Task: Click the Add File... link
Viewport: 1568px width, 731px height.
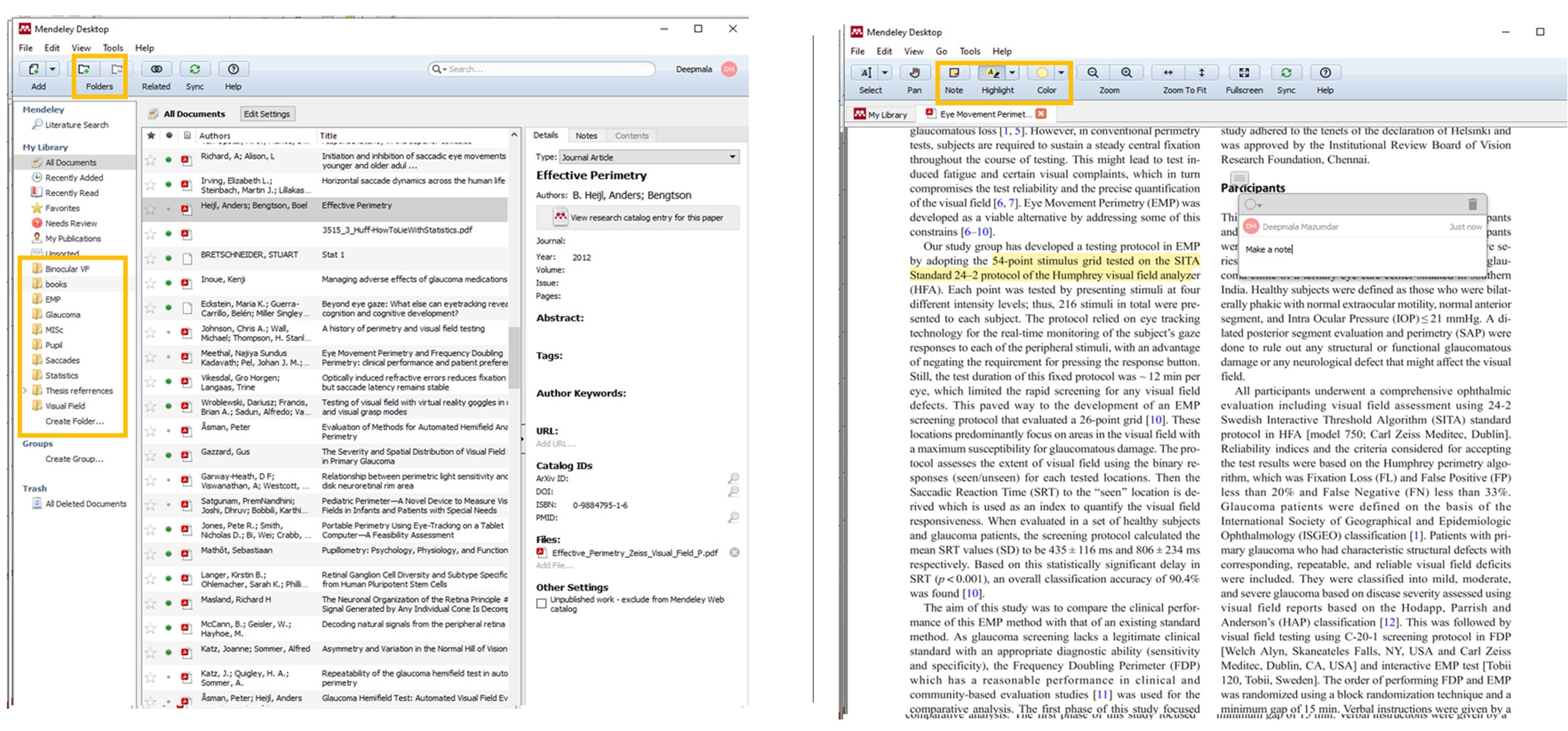Action: [x=554, y=565]
